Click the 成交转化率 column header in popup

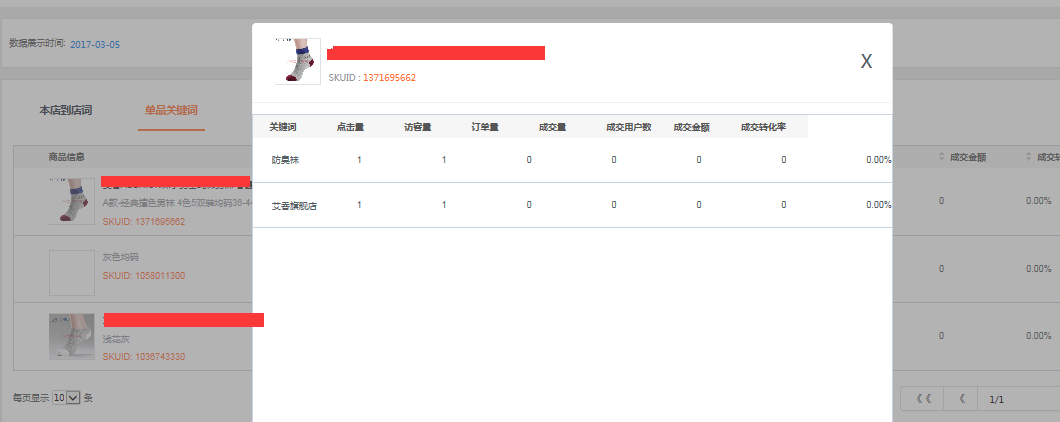pyautogui.click(x=763, y=127)
